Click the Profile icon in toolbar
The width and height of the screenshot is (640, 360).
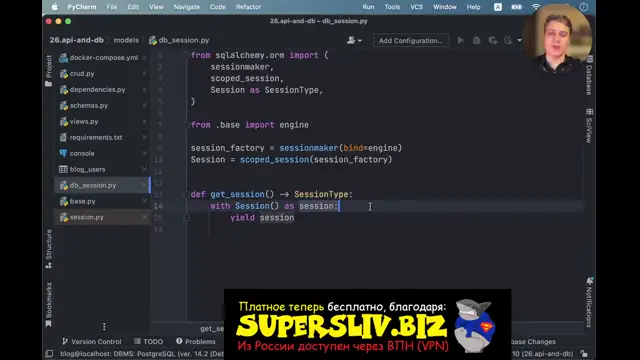[x=508, y=40]
